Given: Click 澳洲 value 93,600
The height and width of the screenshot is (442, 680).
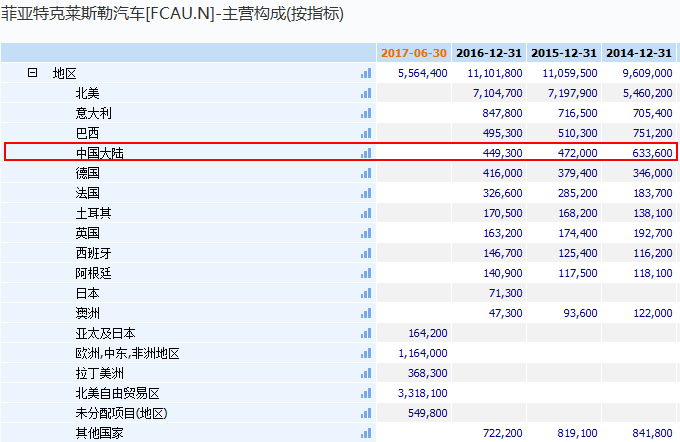Looking at the screenshot, I should 581,313.
